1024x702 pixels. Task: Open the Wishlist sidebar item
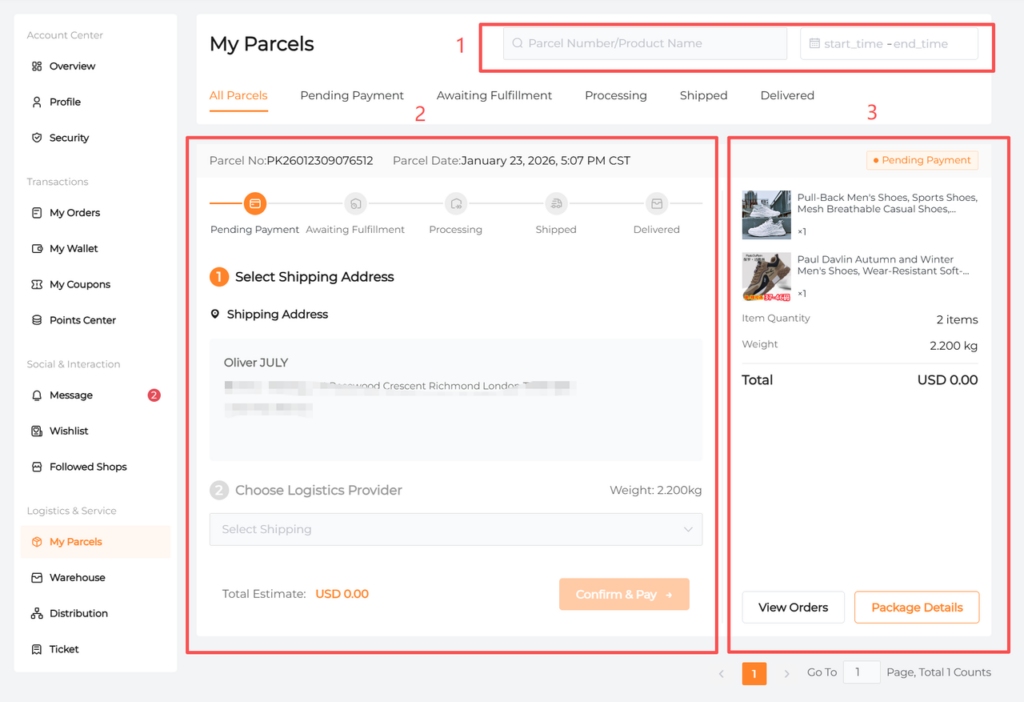click(x=68, y=431)
